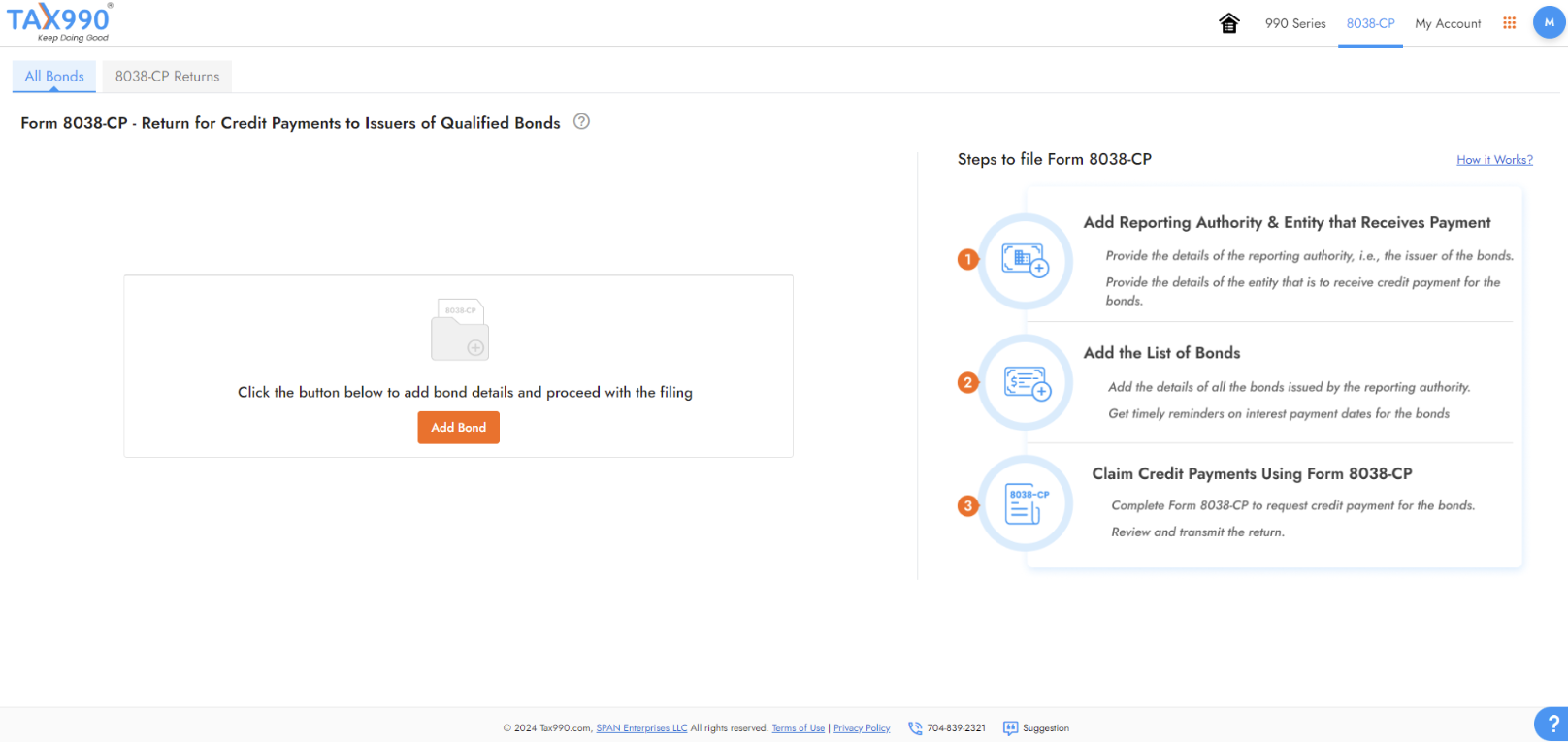Open SPAN Enterprises LLC link
Viewport: 1568px width, 742px height.
coord(641,728)
